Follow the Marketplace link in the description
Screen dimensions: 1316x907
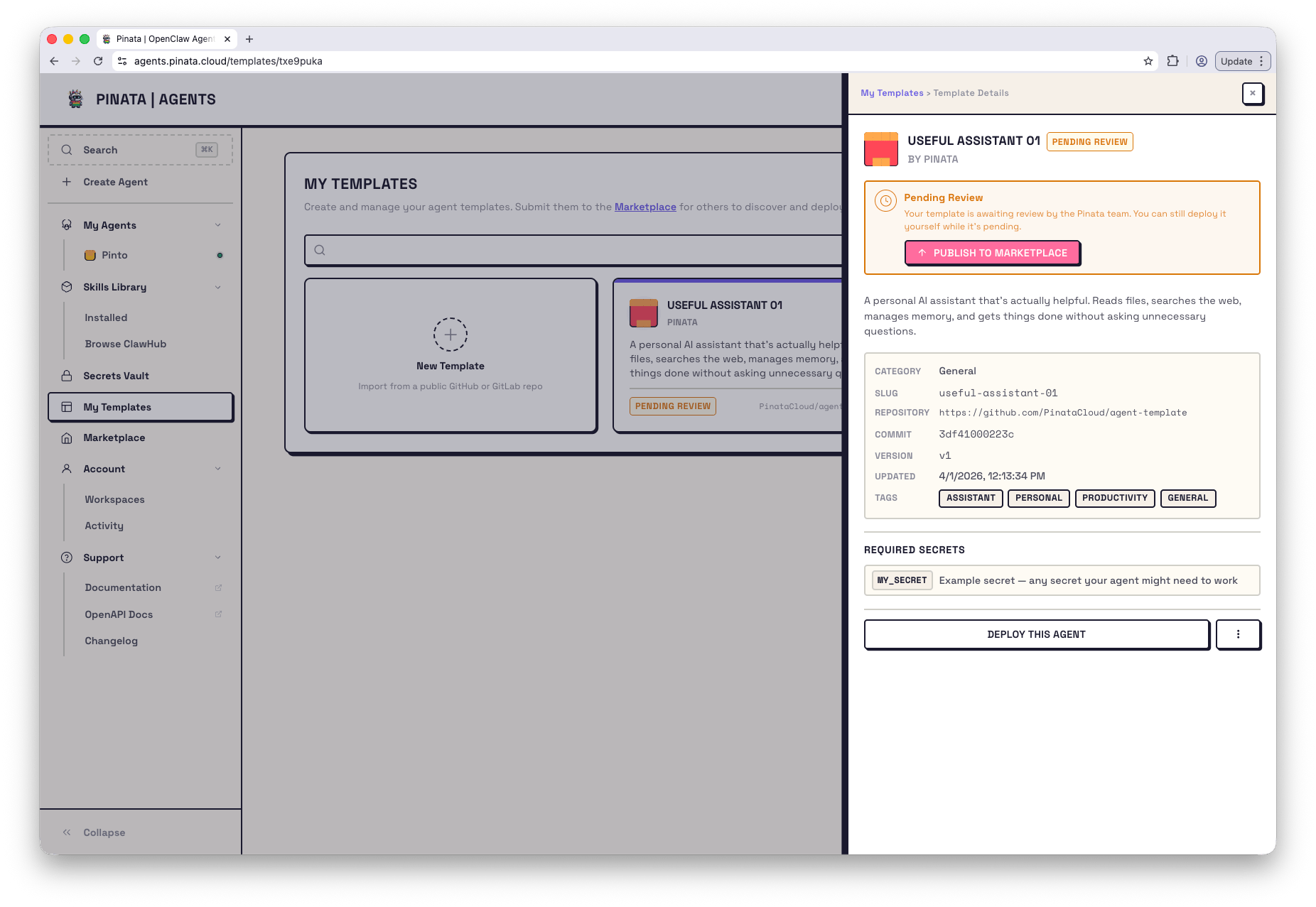click(645, 207)
